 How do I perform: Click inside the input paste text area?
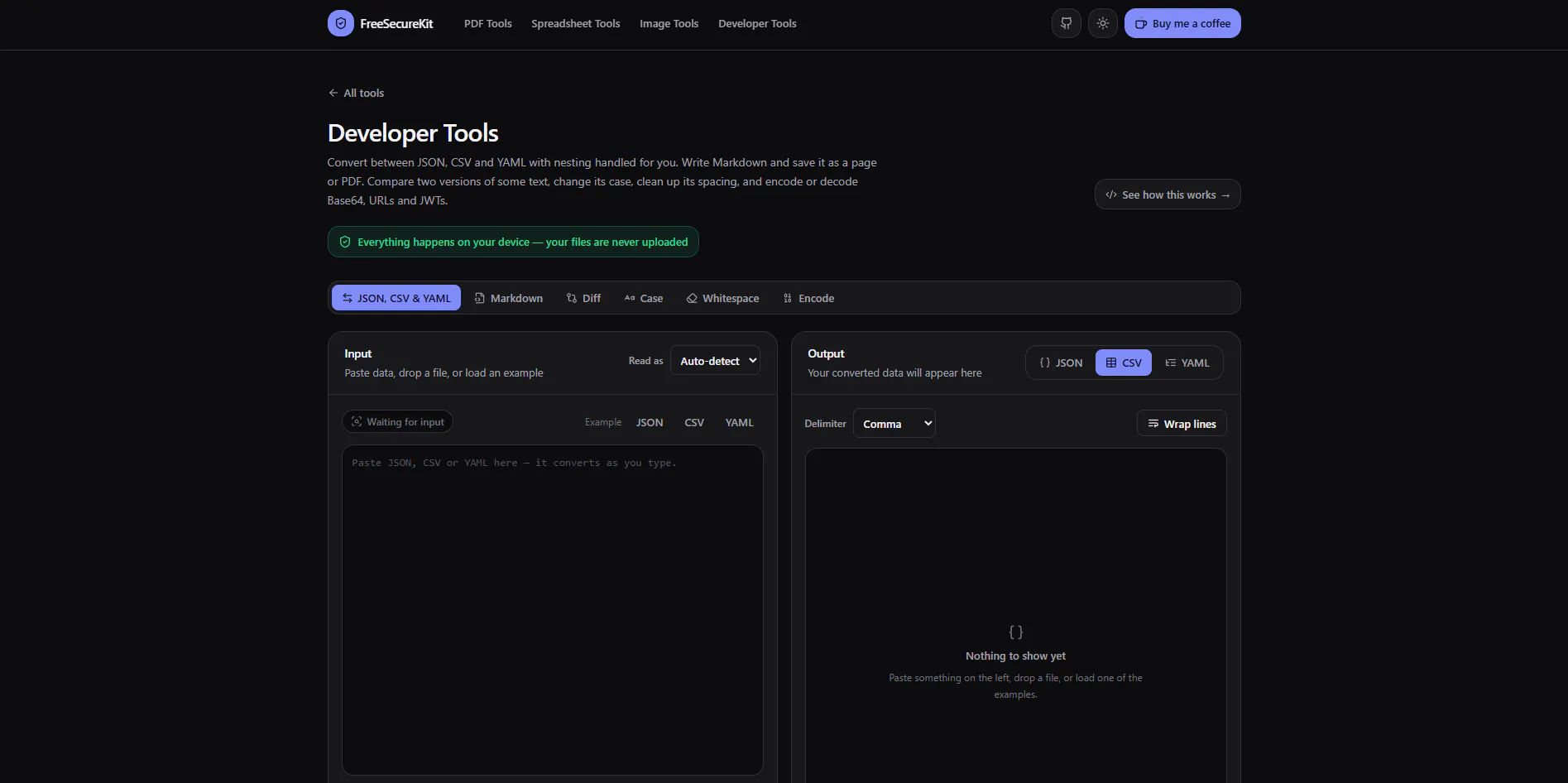click(553, 610)
